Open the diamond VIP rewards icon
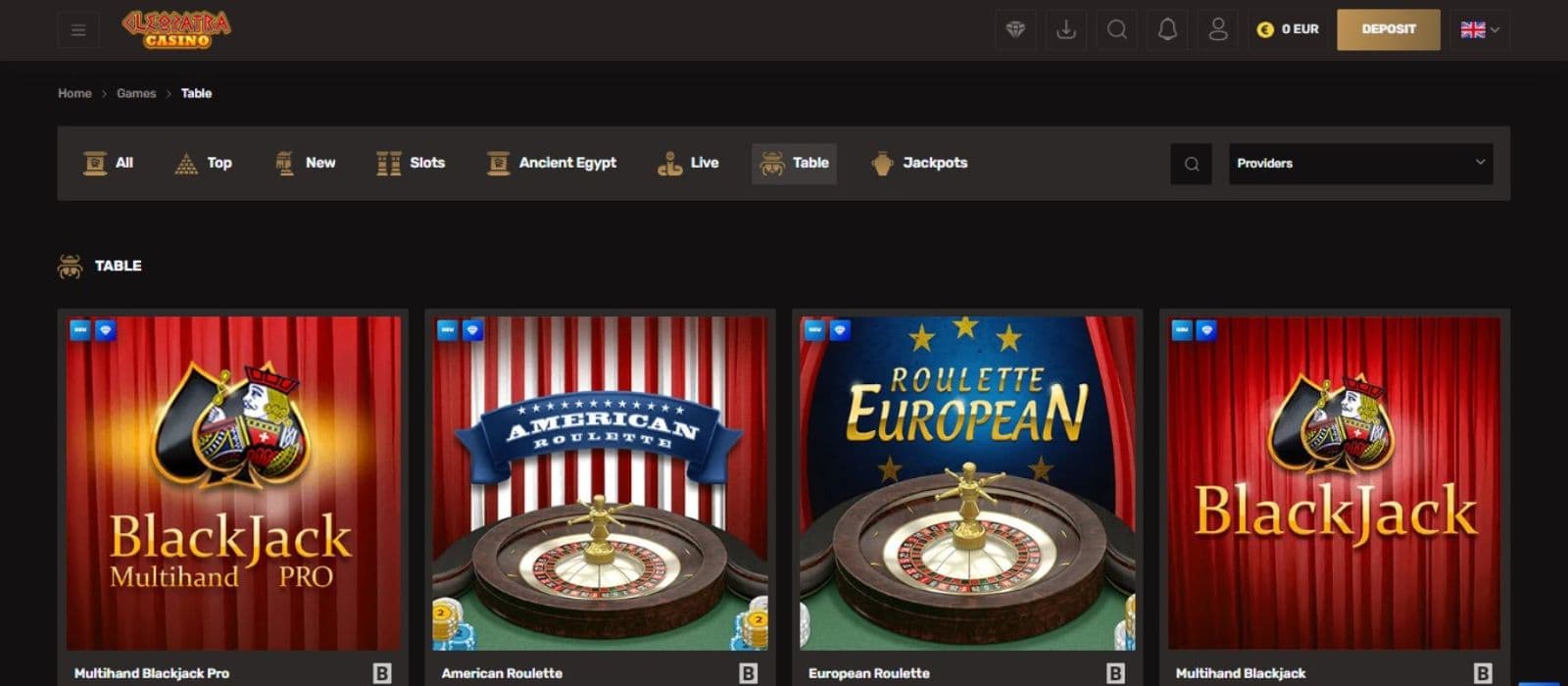 tap(1015, 29)
